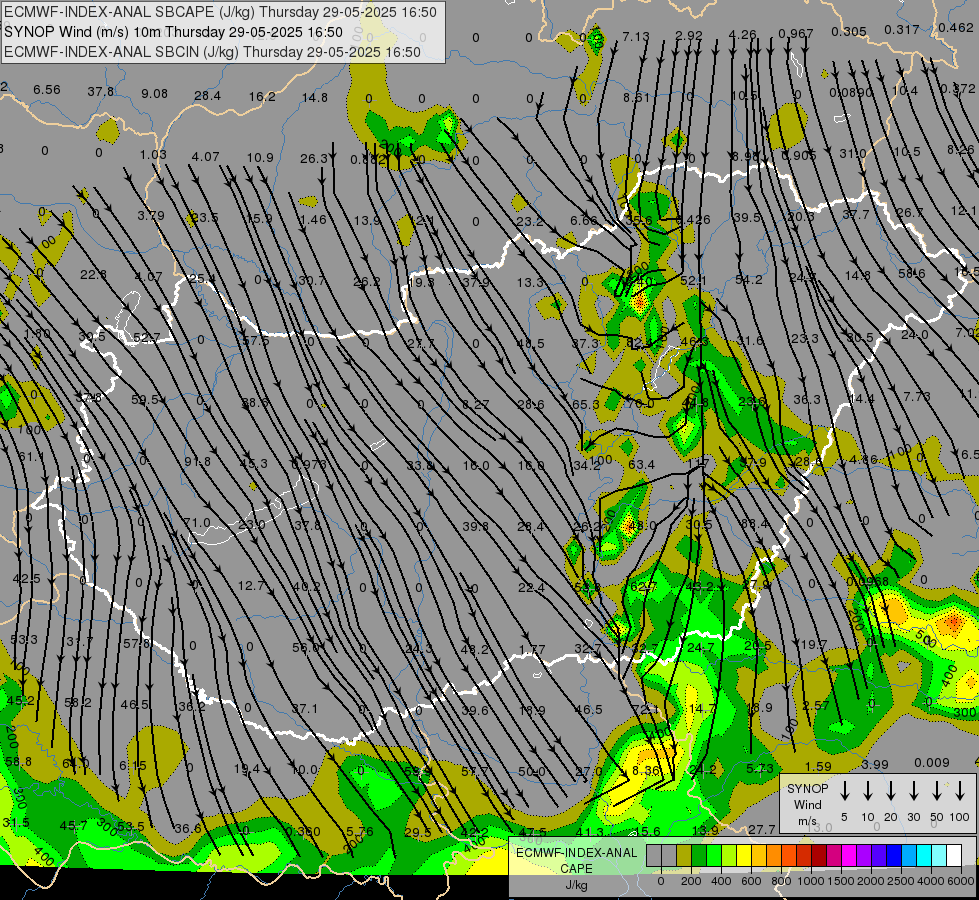This screenshot has height=900, width=979.
Task: Click the wind arrow above 50 in SYNOP legend
Action: click(x=937, y=791)
